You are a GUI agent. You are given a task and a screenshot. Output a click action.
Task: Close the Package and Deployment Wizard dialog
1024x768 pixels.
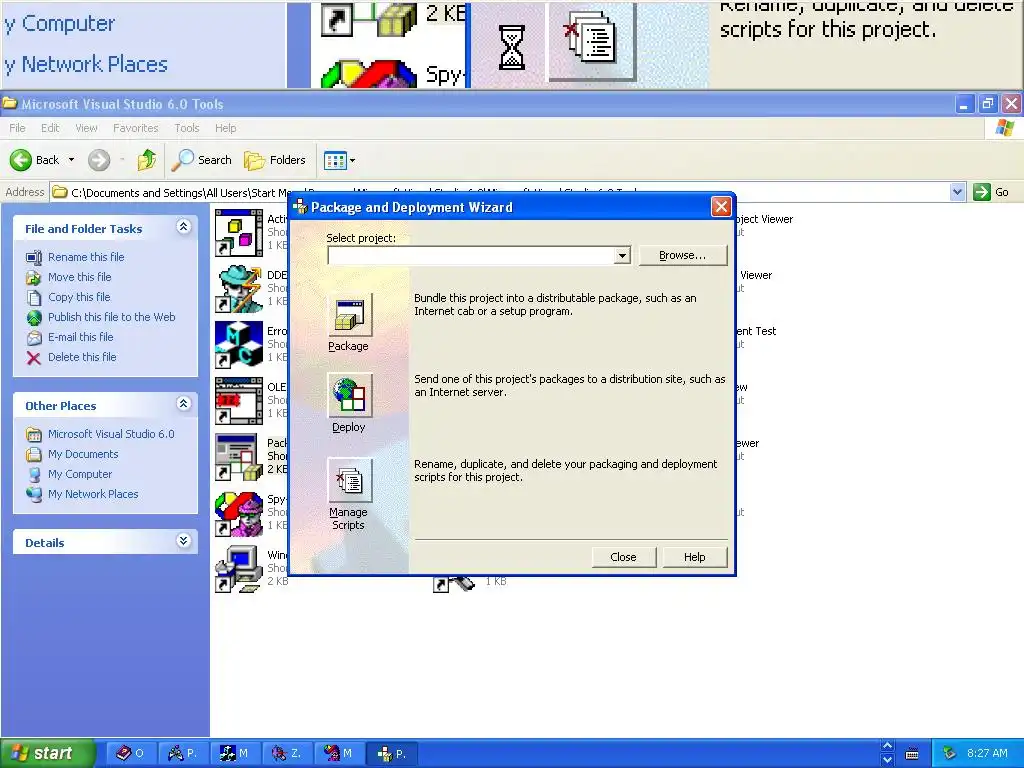pos(721,207)
